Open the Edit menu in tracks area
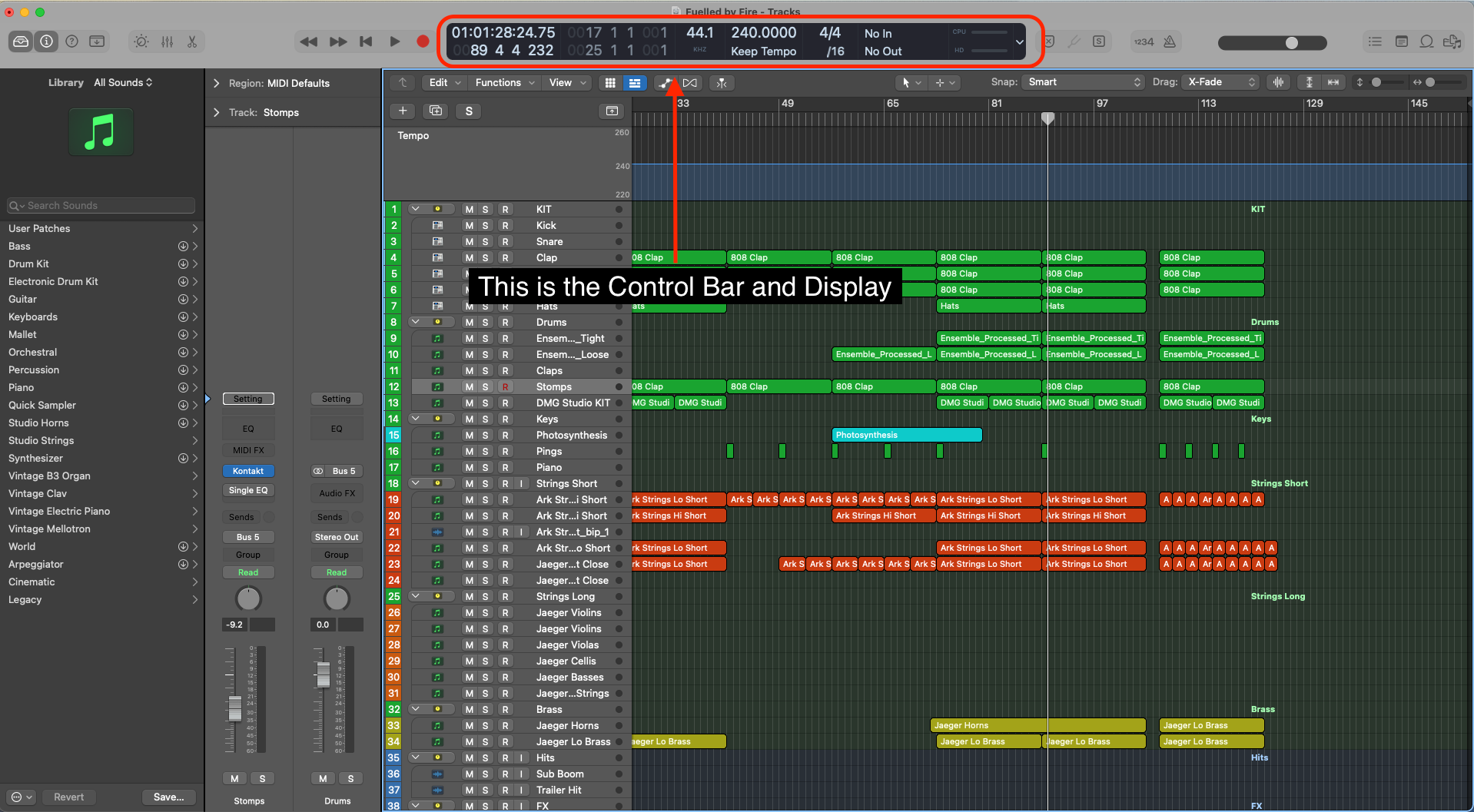Image resolution: width=1474 pixels, height=812 pixels. [444, 83]
